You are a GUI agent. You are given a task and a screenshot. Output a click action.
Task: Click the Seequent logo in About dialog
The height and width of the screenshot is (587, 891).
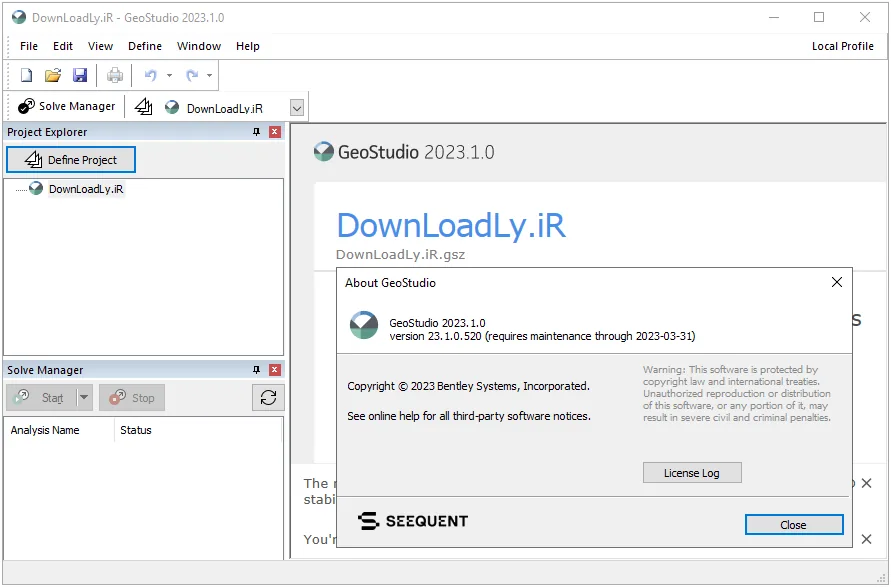[x=413, y=521]
